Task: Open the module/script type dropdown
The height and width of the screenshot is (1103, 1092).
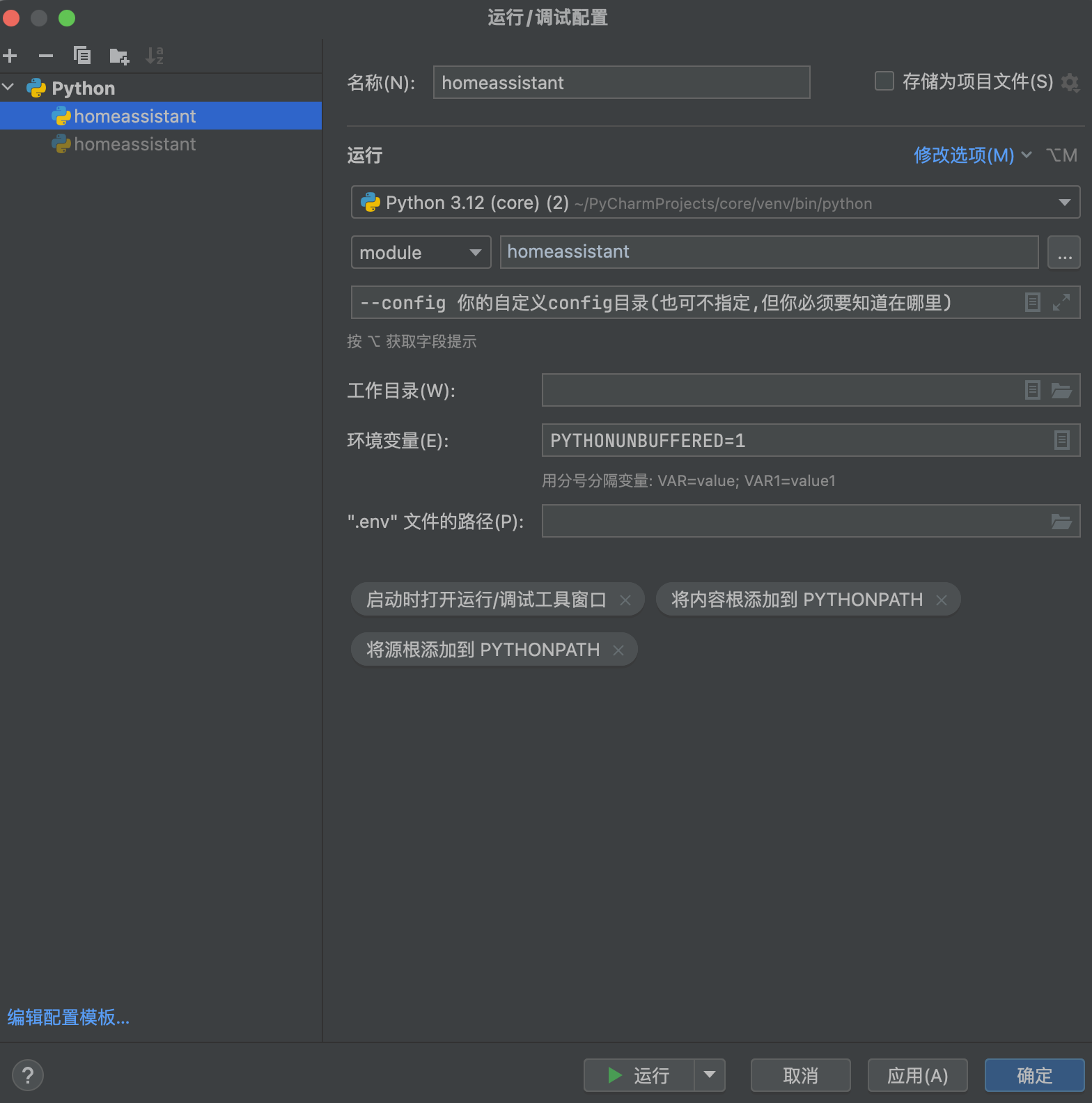Action: pyautogui.click(x=421, y=252)
